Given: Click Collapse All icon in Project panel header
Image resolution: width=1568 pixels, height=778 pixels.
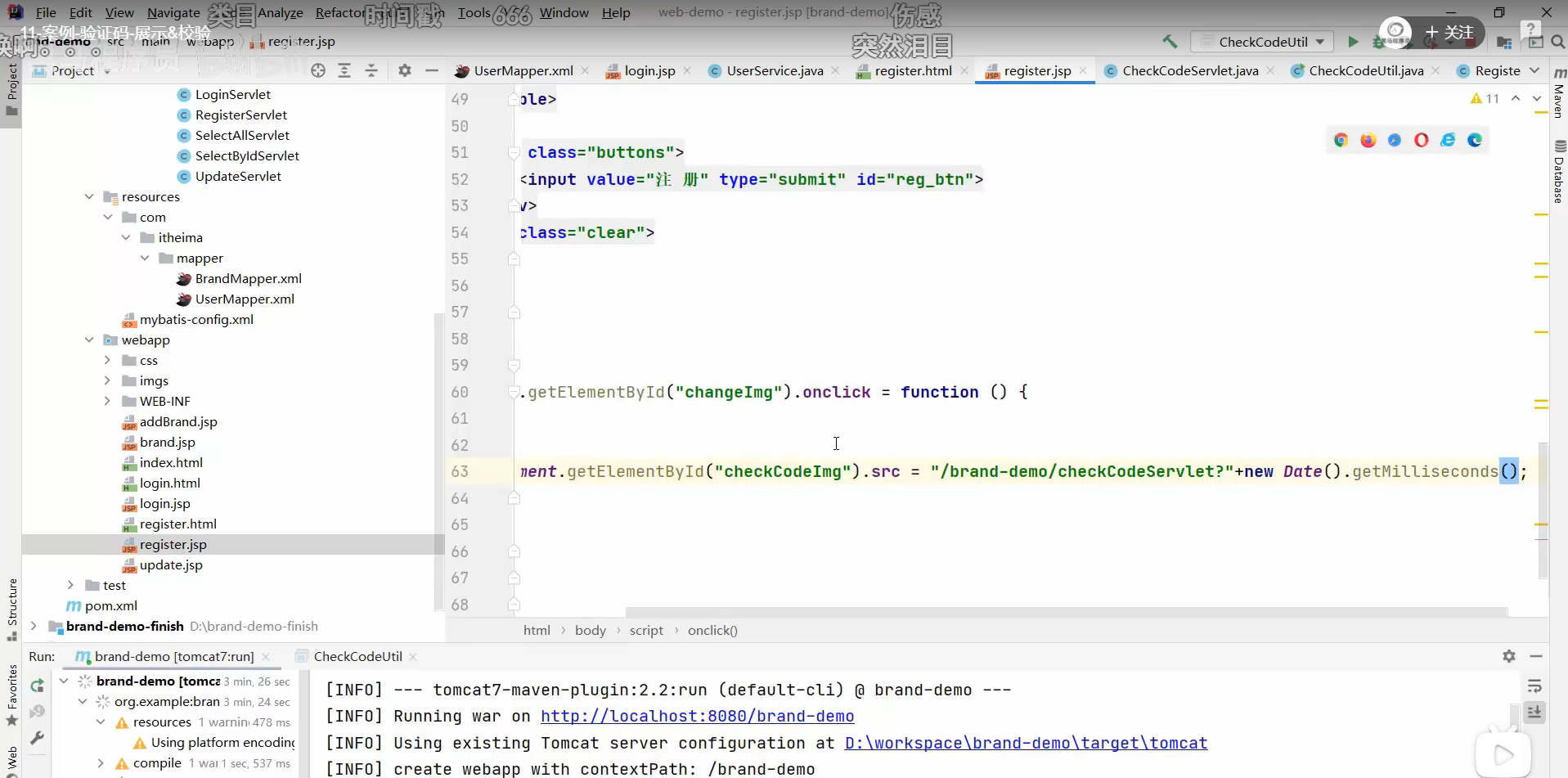Looking at the screenshot, I should click(x=371, y=70).
